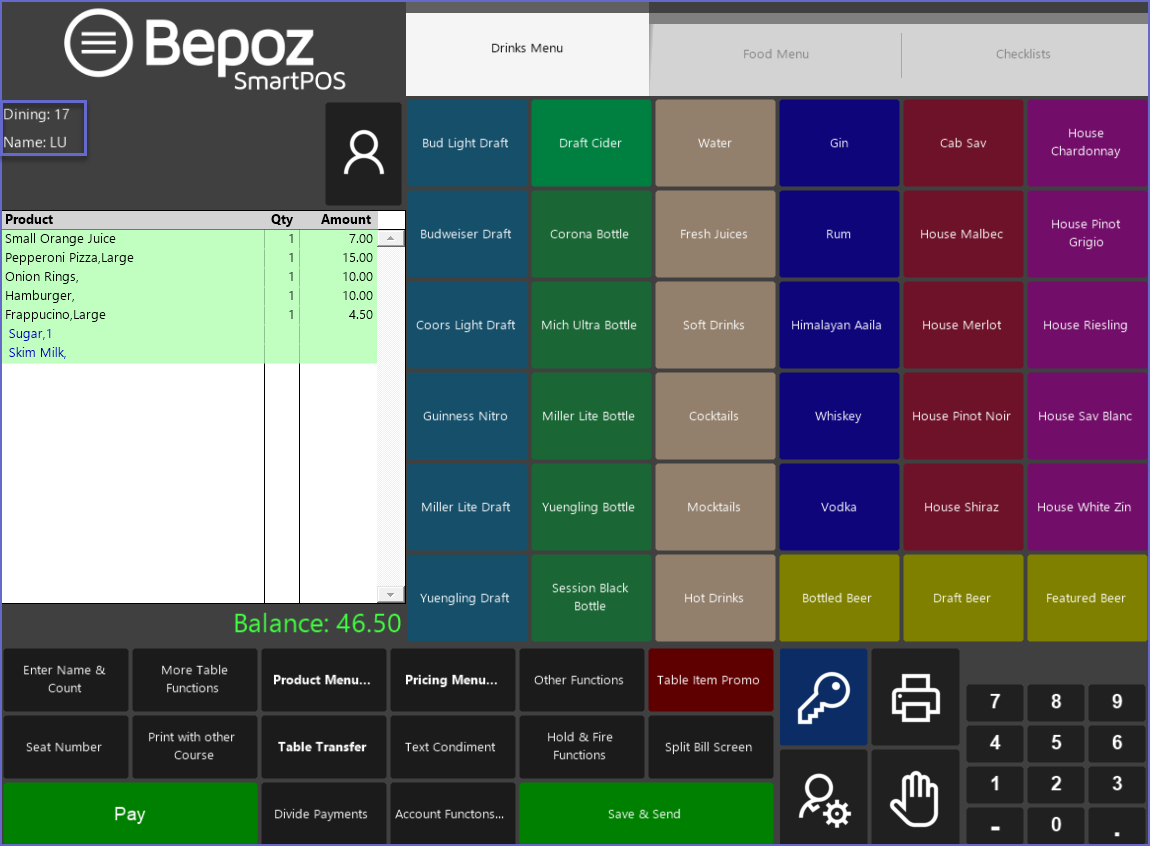The height and width of the screenshot is (846, 1150).
Task: Add Guinness Nitro to the order
Action: click(465, 416)
